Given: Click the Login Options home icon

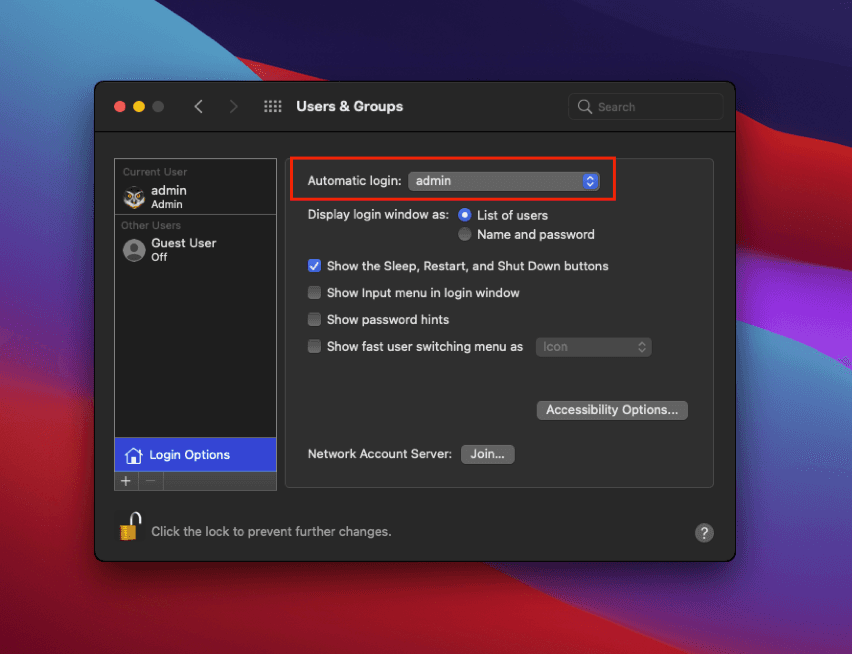Looking at the screenshot, I should click(133, 455).
